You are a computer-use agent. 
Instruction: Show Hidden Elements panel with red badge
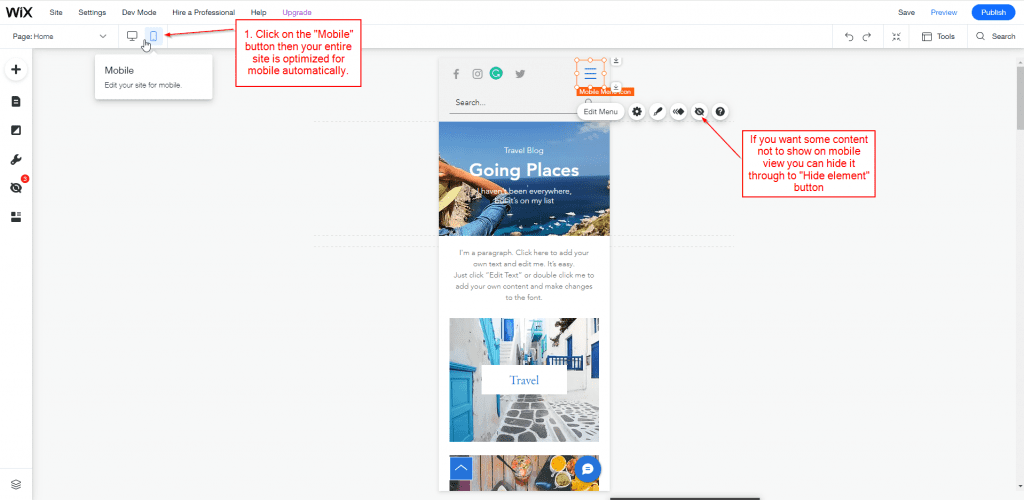point(16,187)
